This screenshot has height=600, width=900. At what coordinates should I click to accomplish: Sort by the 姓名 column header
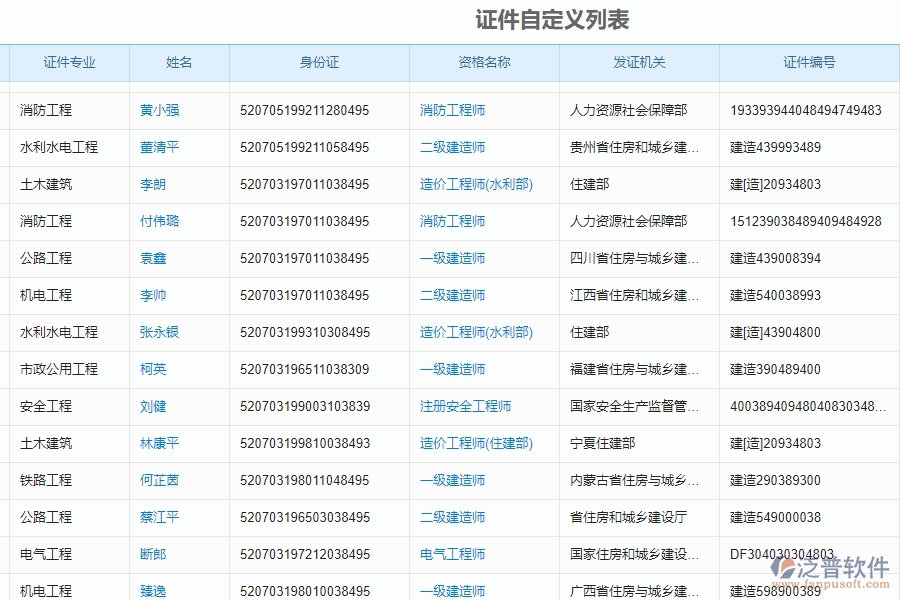coord(178,62)
